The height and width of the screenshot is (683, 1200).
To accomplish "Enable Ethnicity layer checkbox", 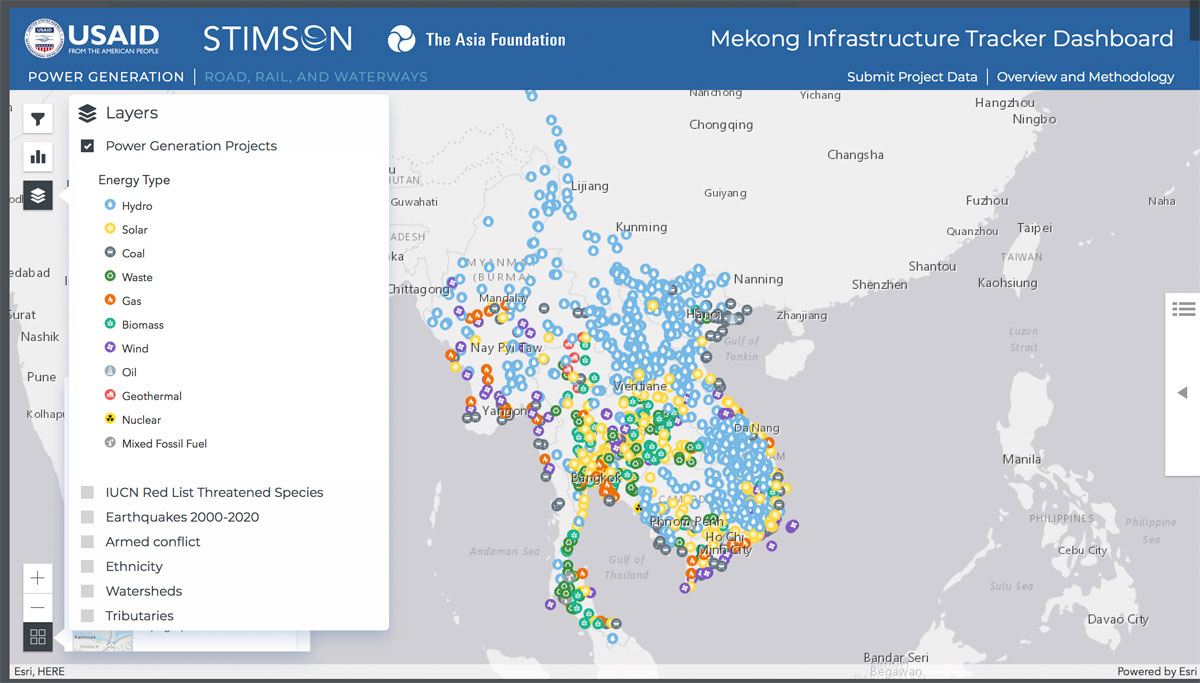I will pos(88,567).
